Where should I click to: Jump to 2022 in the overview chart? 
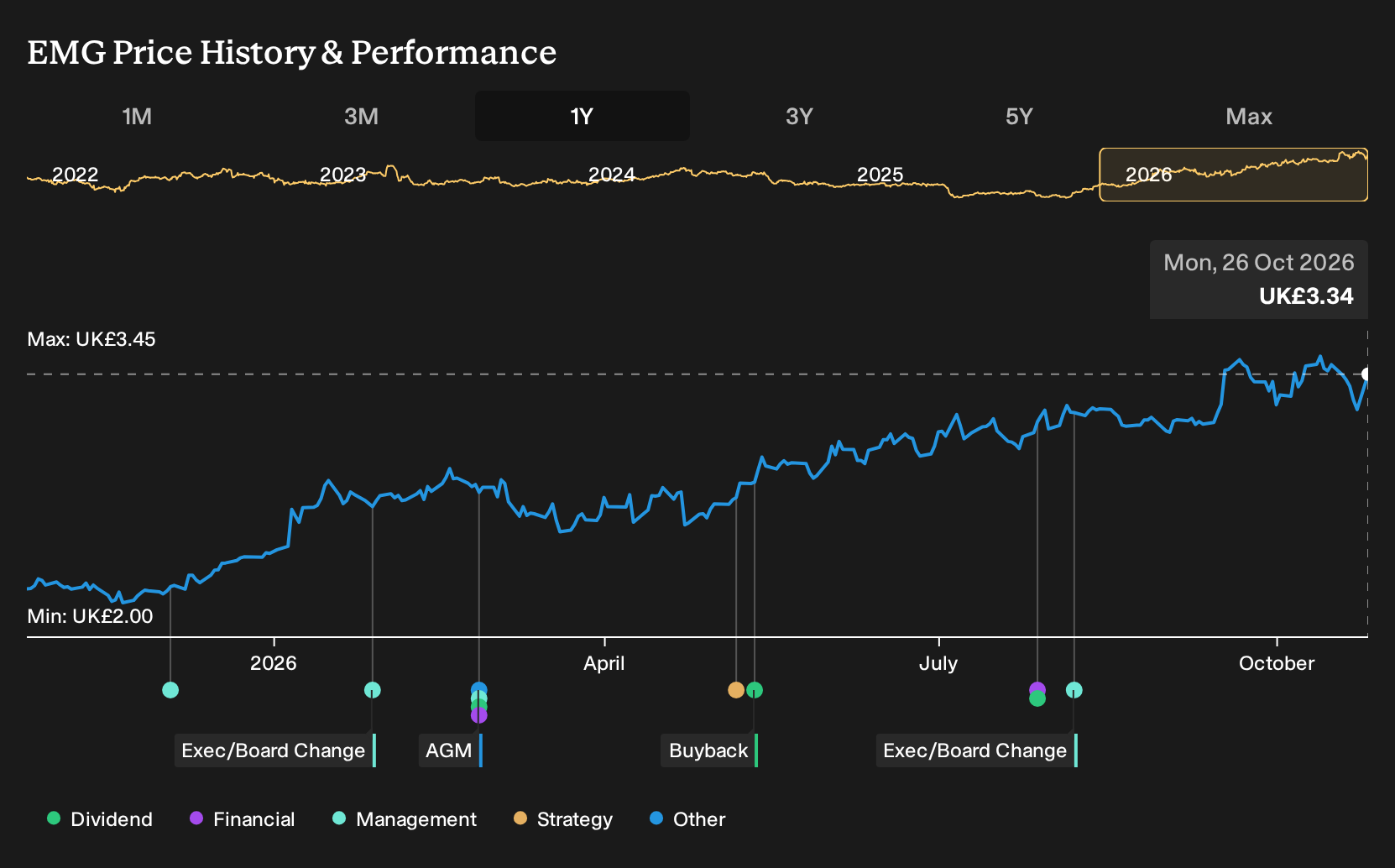76,175
